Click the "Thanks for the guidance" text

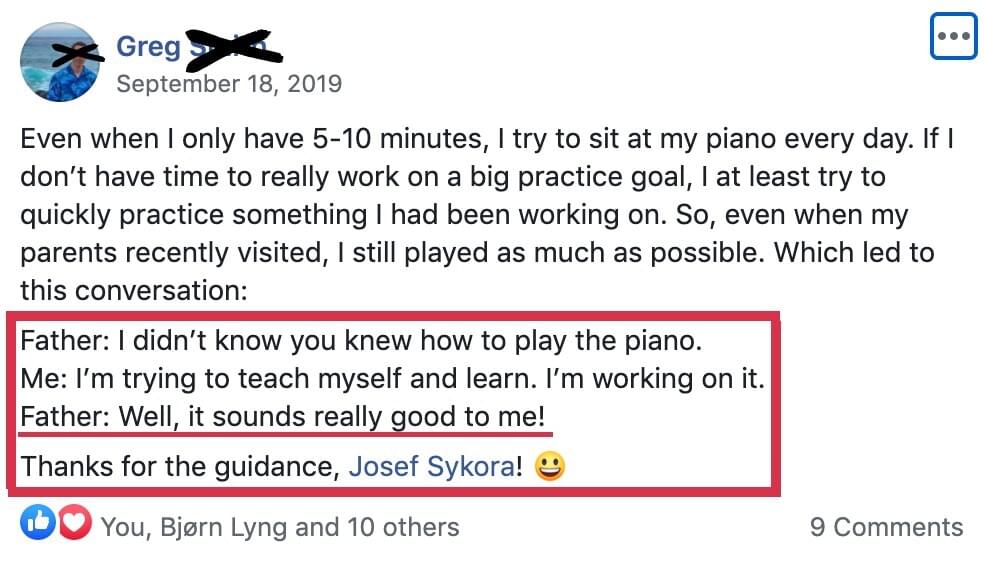point(180,466)
